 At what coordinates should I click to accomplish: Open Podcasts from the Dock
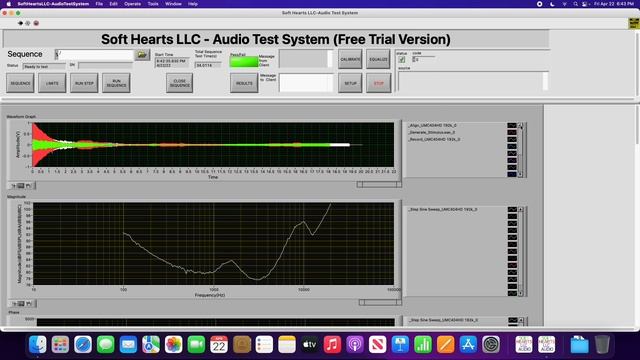pyautogui.click(x=355, y=344)
